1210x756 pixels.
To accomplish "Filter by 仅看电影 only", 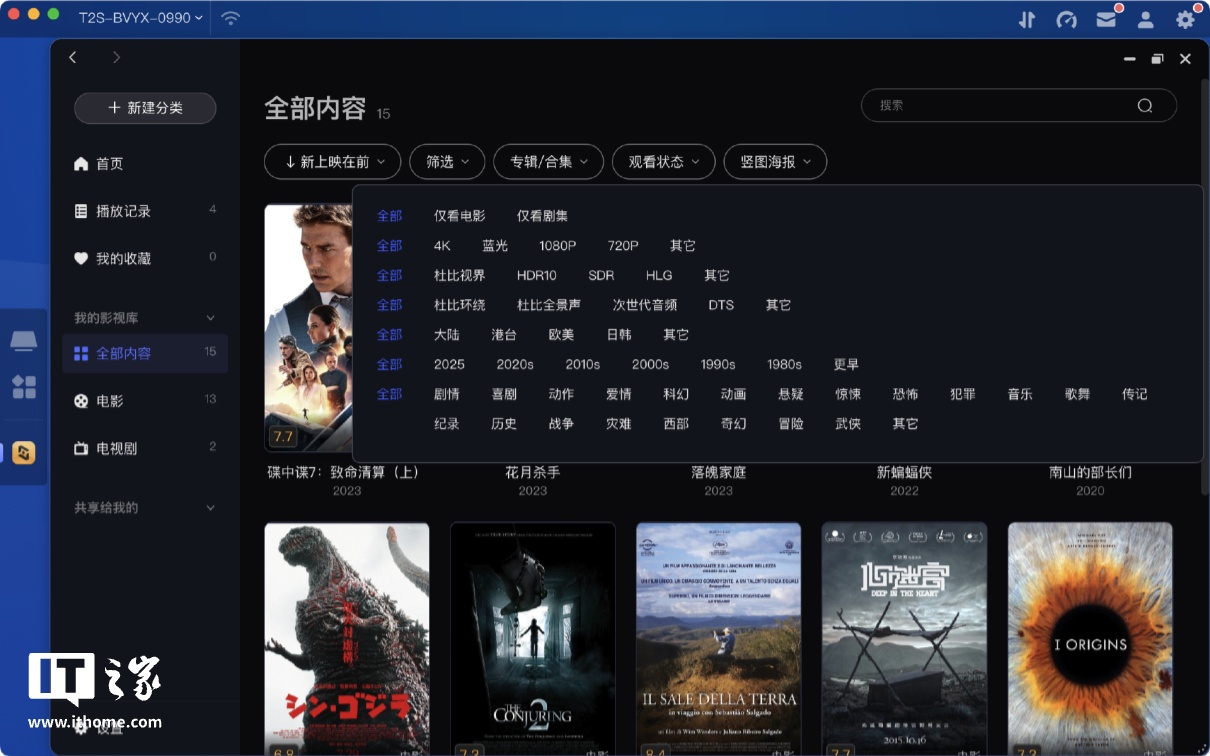I will click(x=459, y=216).
